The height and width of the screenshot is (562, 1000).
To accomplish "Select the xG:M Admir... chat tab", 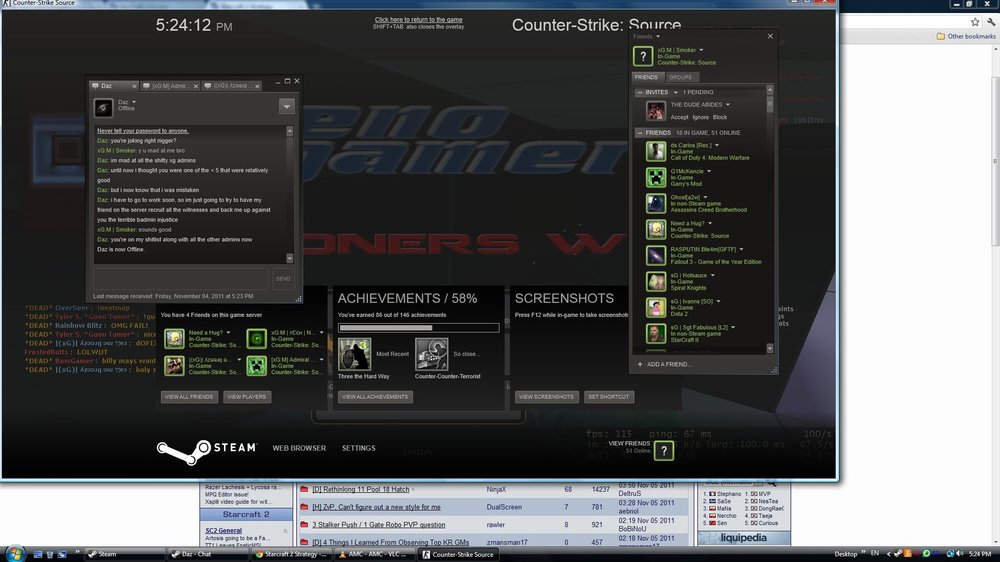I will pyautogui.click(x=169, y=86).
